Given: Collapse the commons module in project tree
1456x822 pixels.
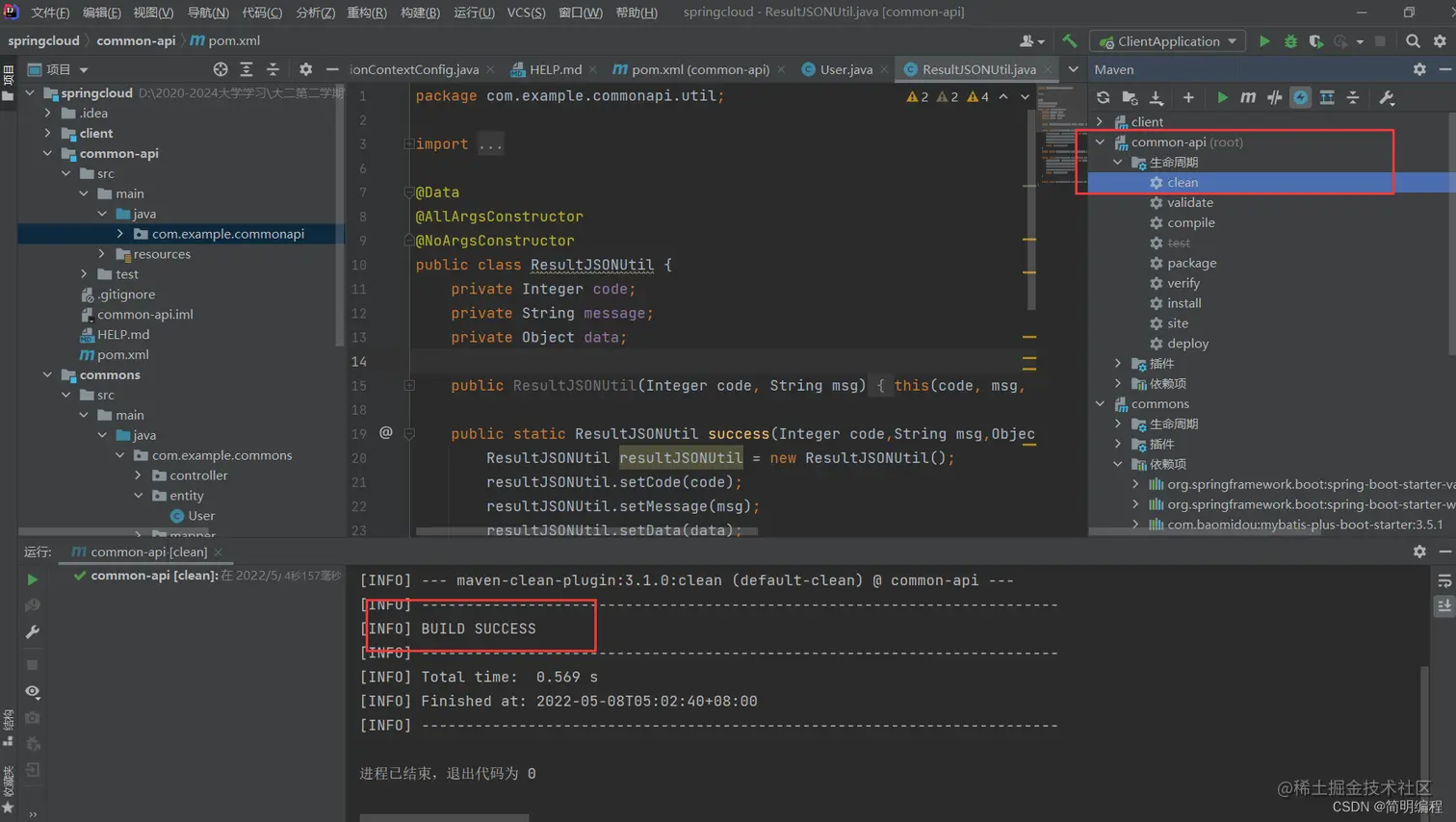Looking at the screenshot, I should click(48, 374).
